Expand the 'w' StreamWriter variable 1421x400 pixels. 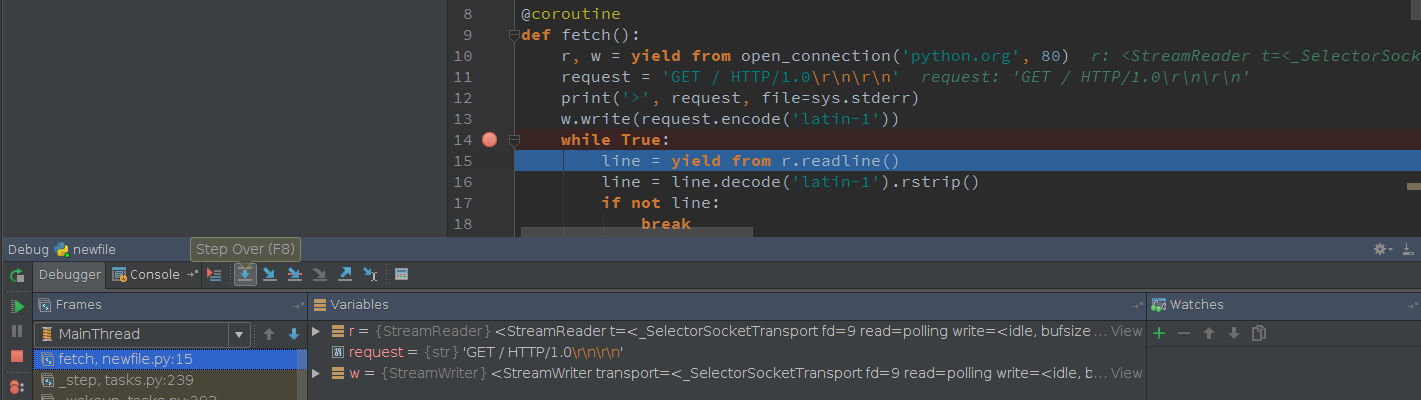tap(316, 373)
